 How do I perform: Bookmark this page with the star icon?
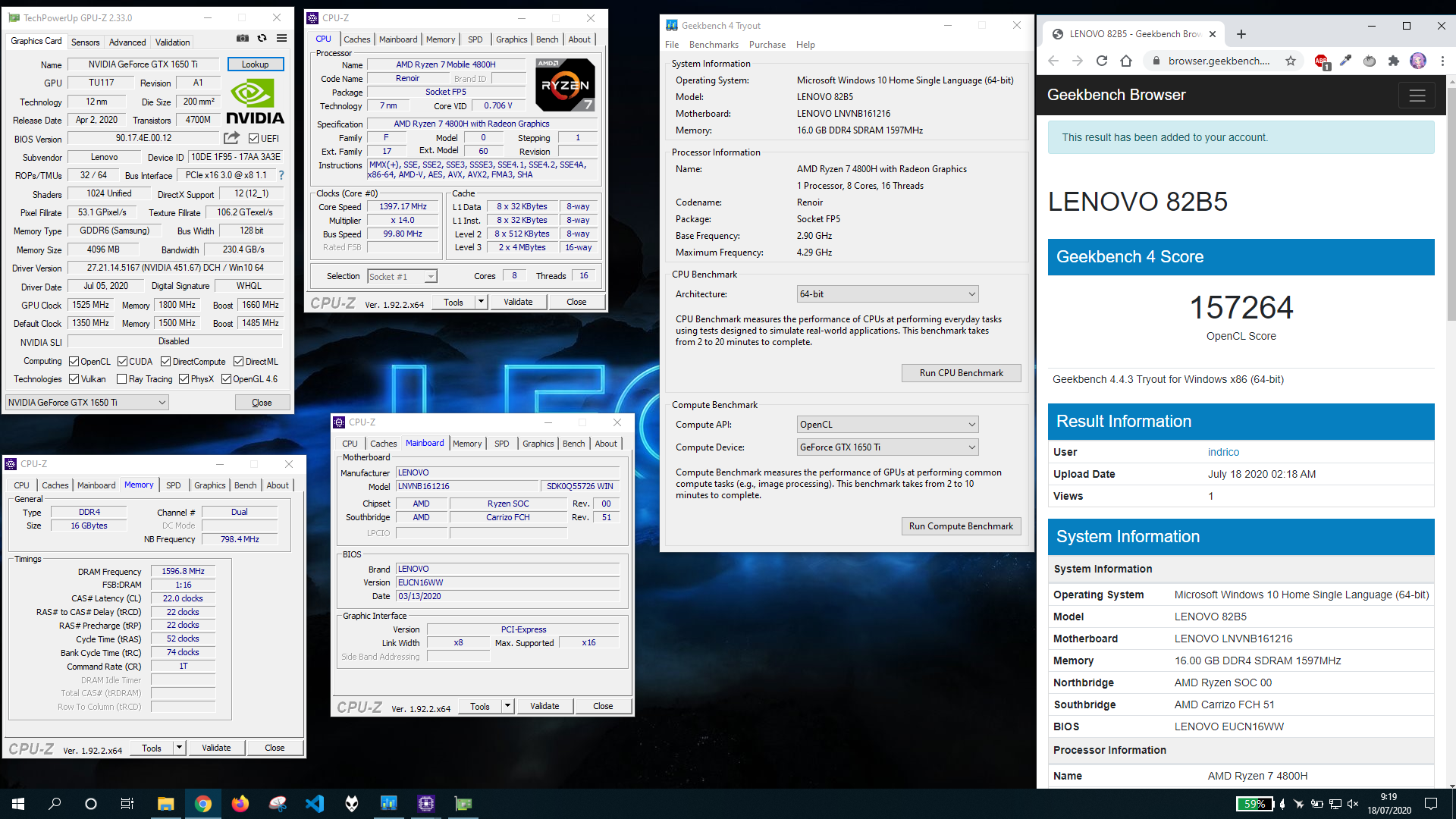1291,61
